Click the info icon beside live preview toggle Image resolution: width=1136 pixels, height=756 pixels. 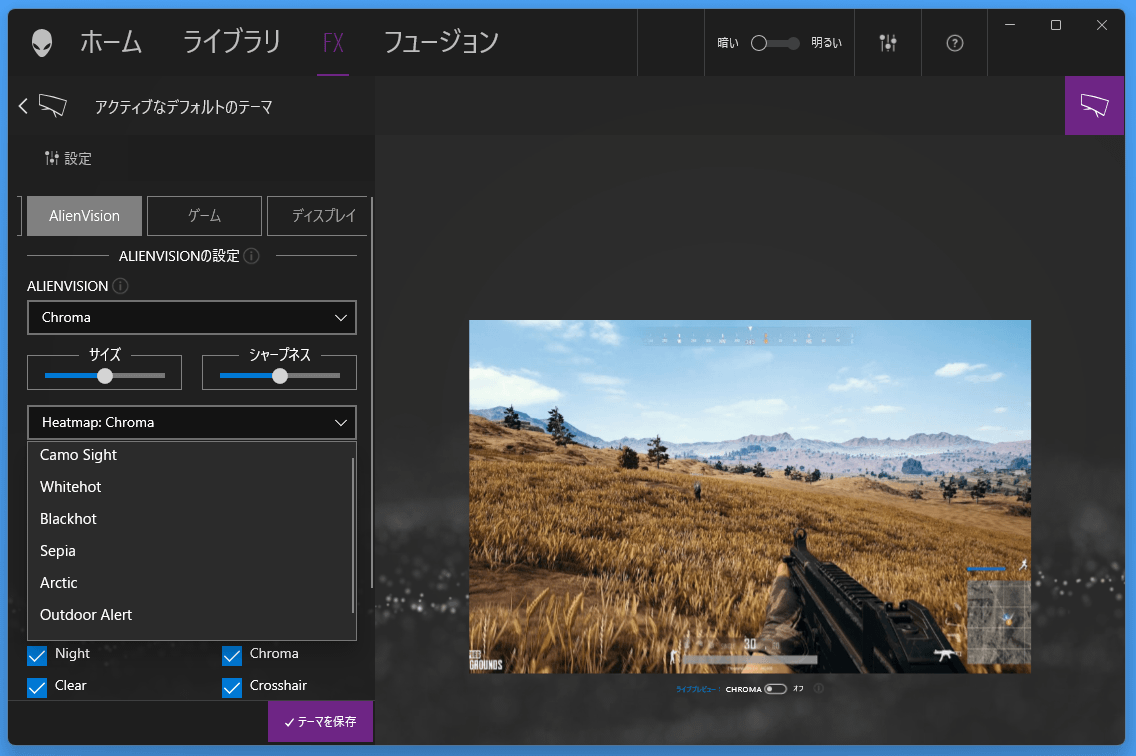[819, 689]
